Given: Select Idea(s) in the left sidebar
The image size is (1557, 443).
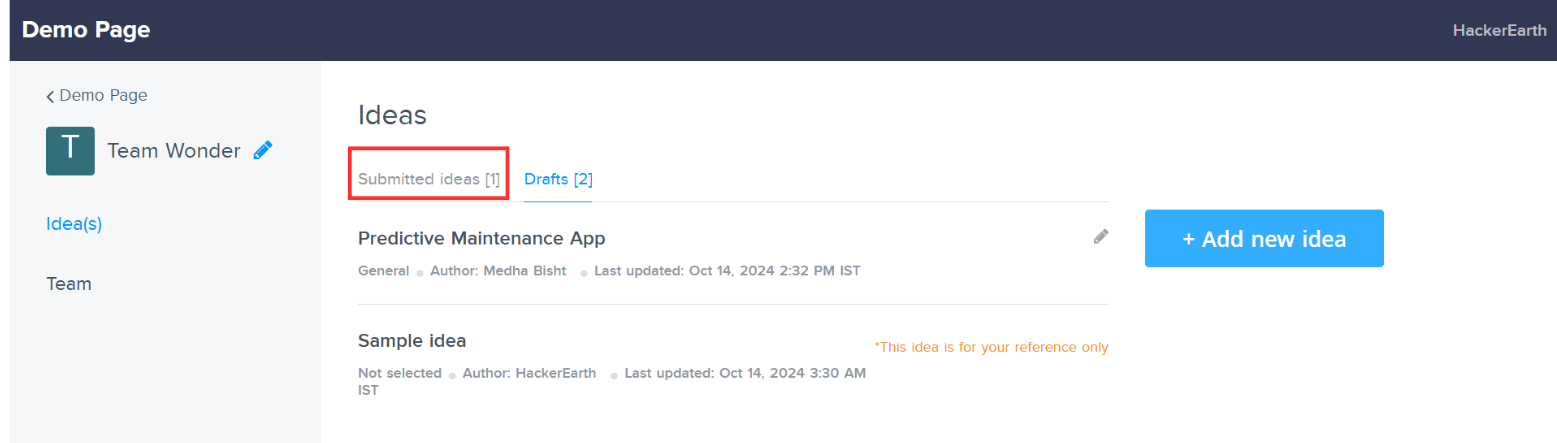Looking at the screenshot, I should pos(74,224).
